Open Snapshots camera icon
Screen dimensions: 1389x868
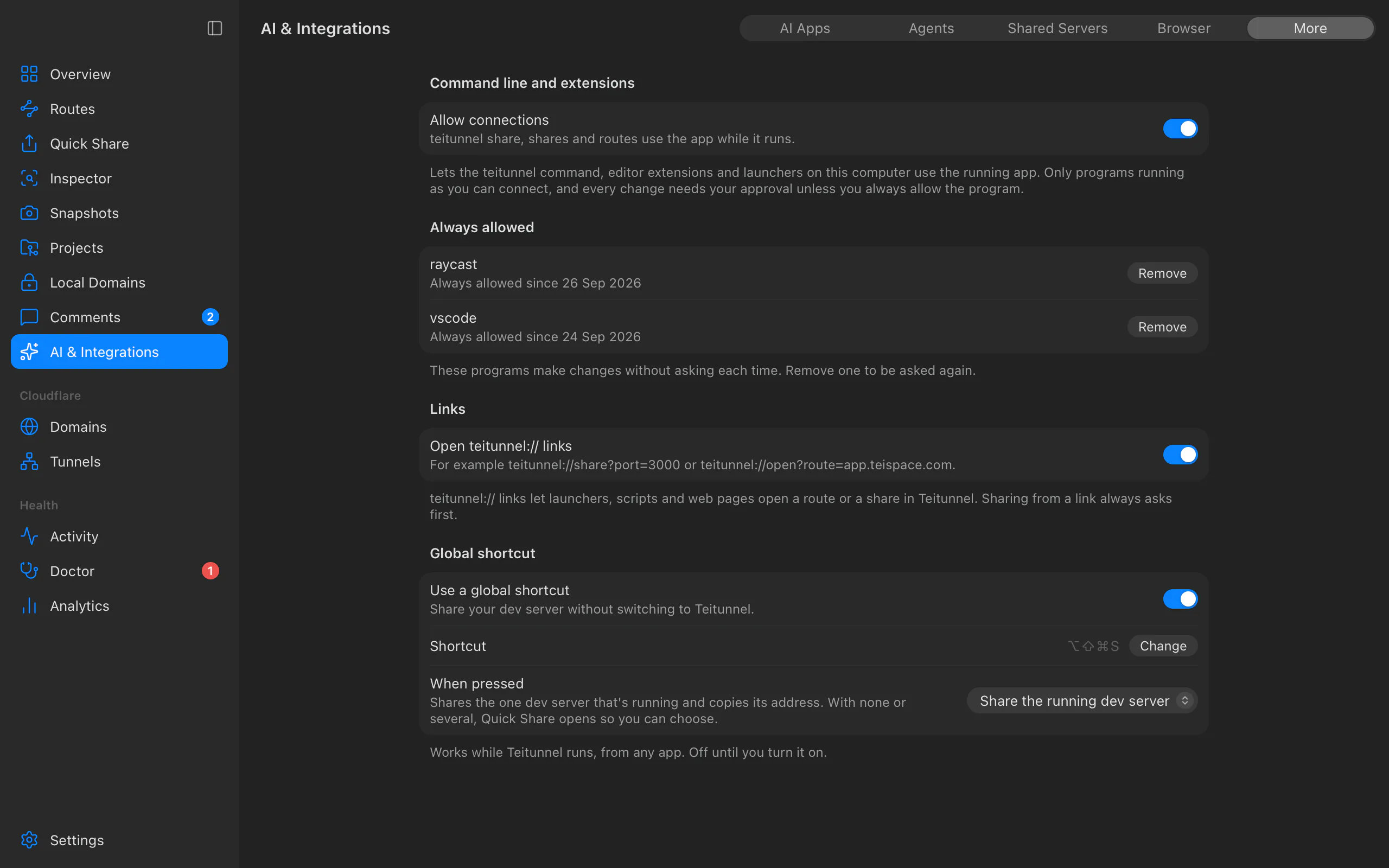click(x=29, y=213)
